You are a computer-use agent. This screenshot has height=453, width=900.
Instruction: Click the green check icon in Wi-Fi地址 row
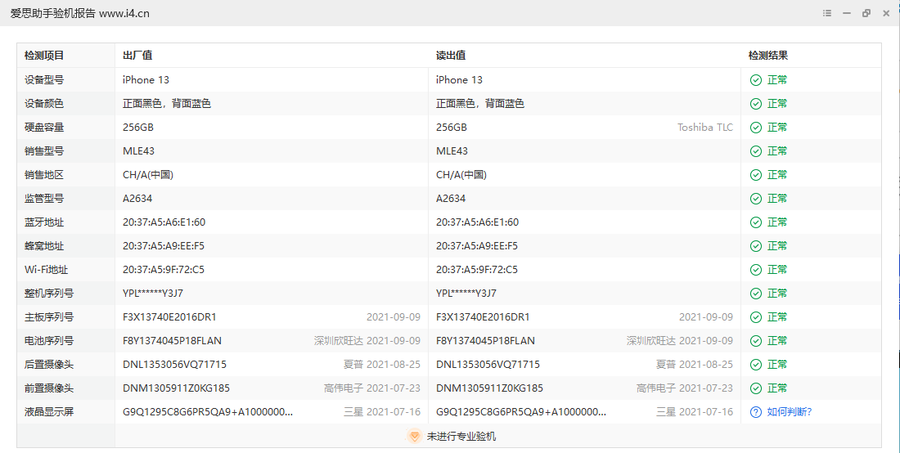pyautogui.click(x=755, y=270)
